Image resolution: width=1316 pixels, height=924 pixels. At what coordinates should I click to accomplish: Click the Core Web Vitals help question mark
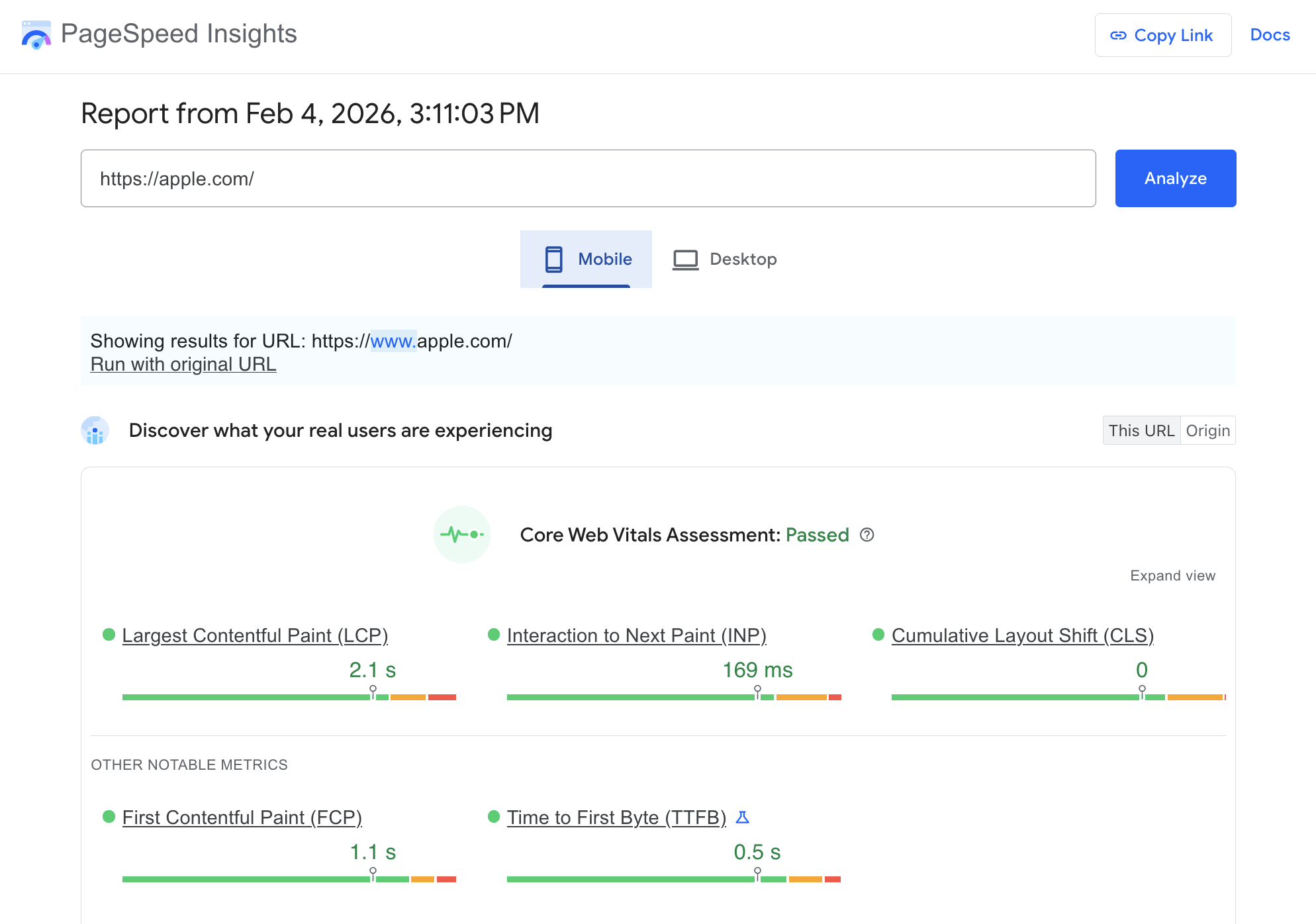pos(867,535)
